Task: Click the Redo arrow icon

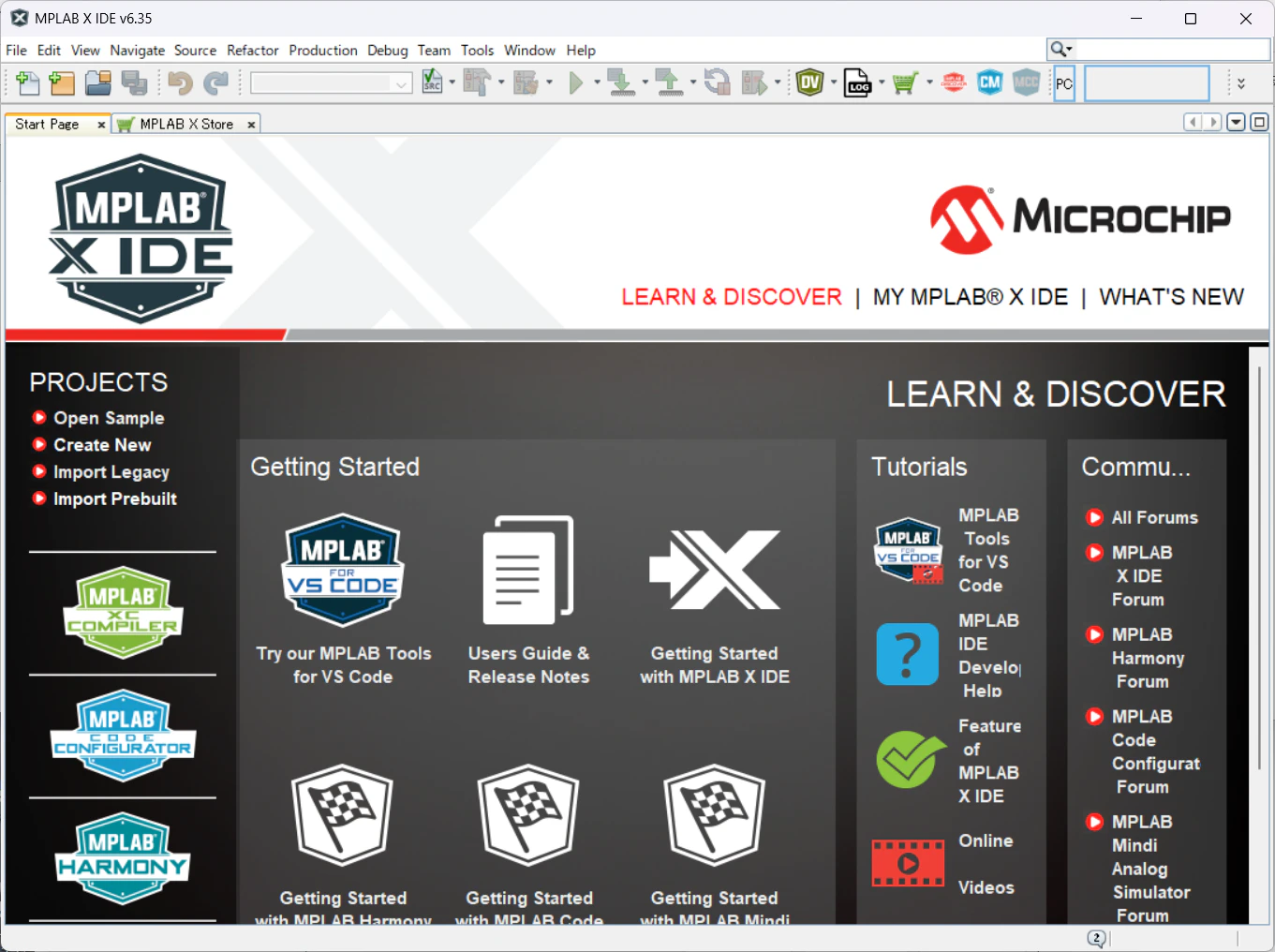Action: [x=216, y=83]
